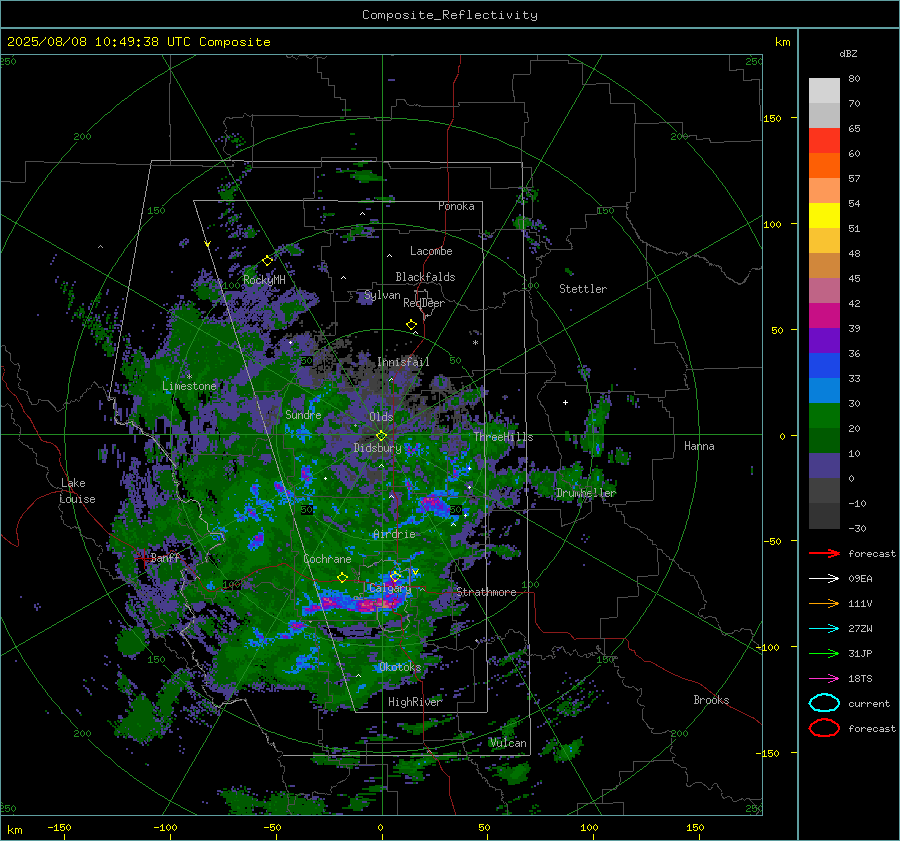This screenshot has height=841, width=900.
Task: Select the yellow diamond radar site near Olds
Action: coord(381,436)
